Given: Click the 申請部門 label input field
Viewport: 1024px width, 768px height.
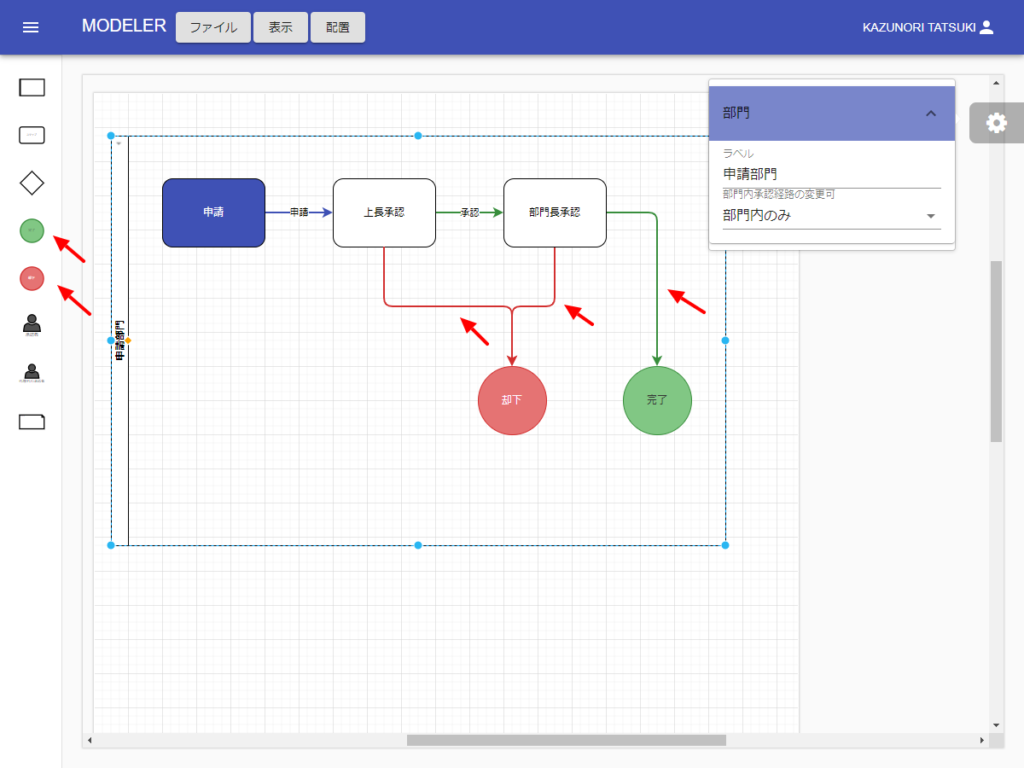Looking at the screenshot, I should tap(831, 174).
